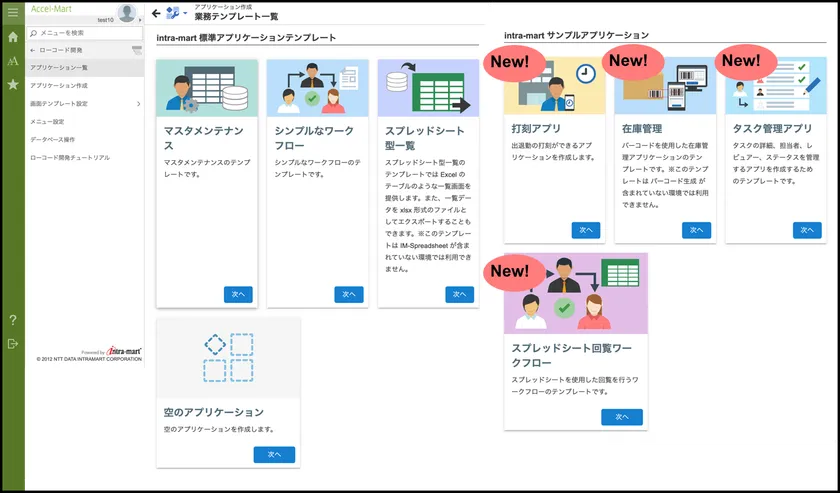Open データベース操作 menu item

point(85,140)
